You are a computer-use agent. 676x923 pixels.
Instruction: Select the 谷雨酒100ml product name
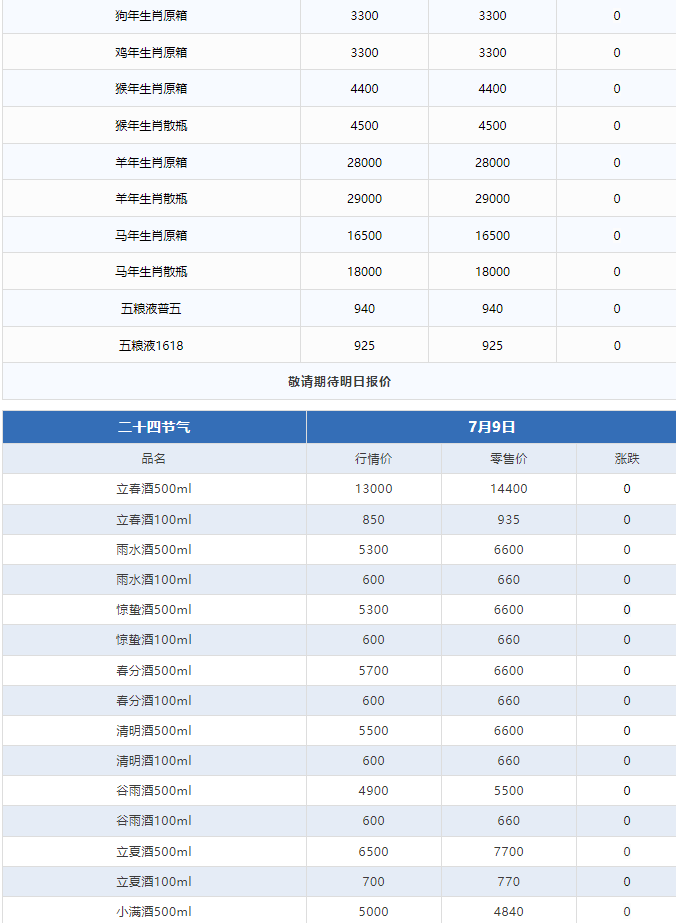click(154, 821)
